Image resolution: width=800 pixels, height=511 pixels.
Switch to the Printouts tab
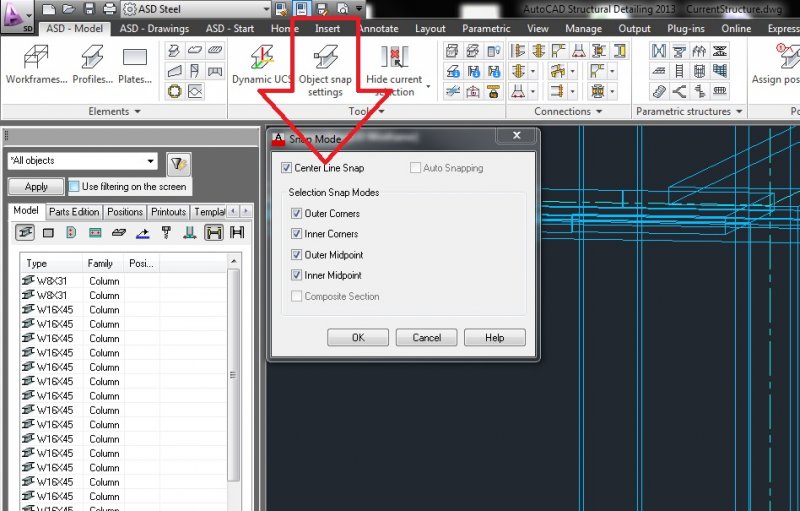click(x=168, y=212)
